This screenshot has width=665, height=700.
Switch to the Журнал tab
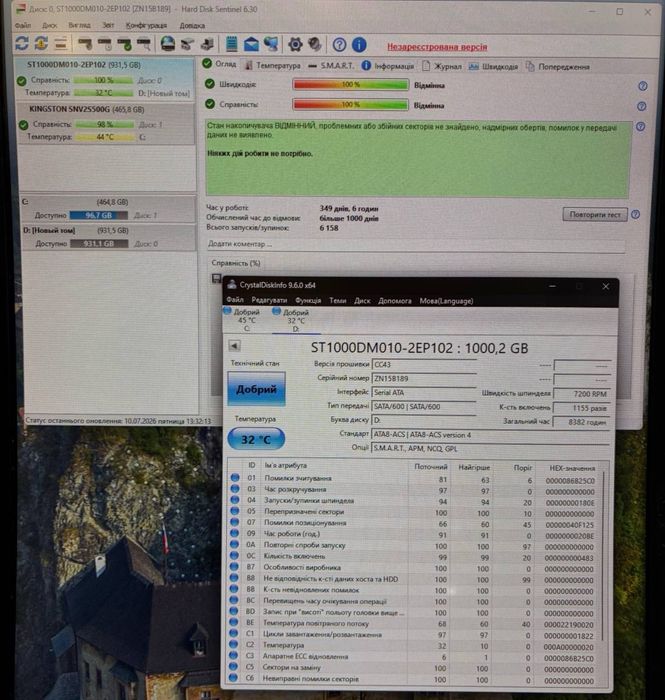442,66
